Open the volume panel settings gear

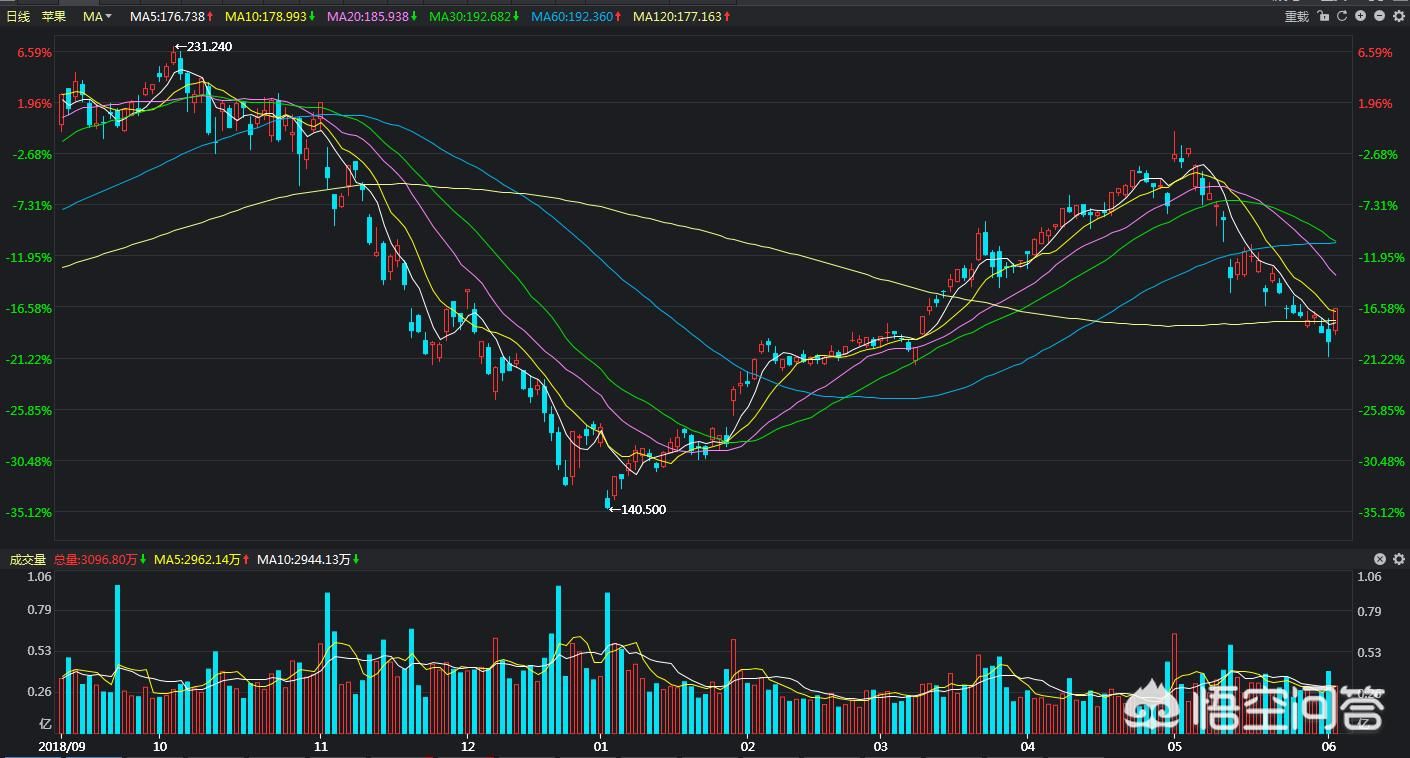(1398, 560)
